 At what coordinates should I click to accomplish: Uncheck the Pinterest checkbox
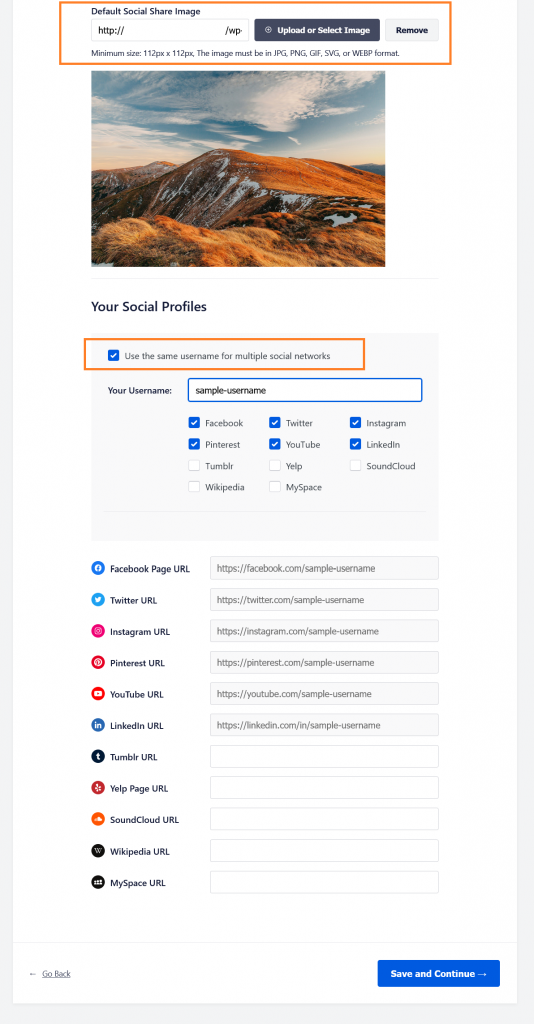[x=194, y=444]
